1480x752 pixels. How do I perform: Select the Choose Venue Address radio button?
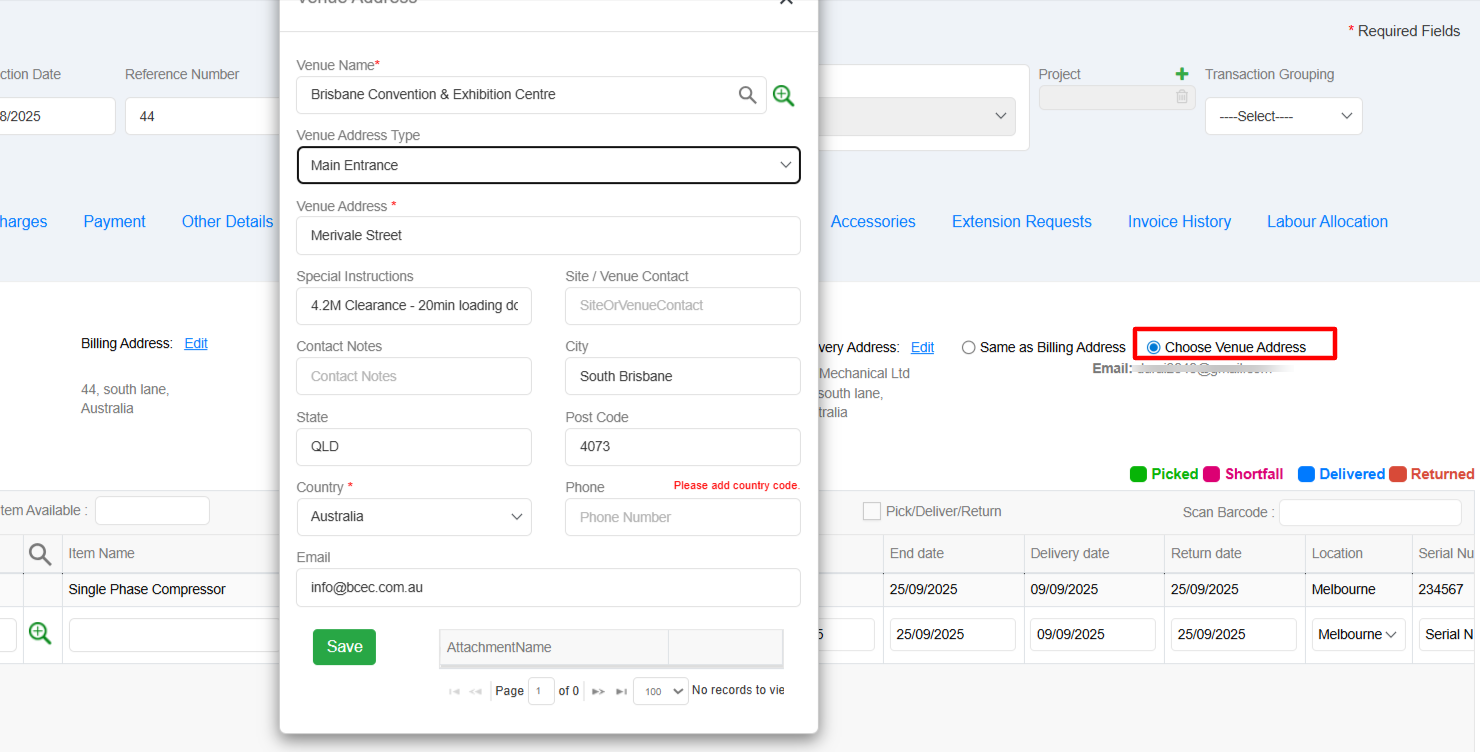[x=1154, y=348]
